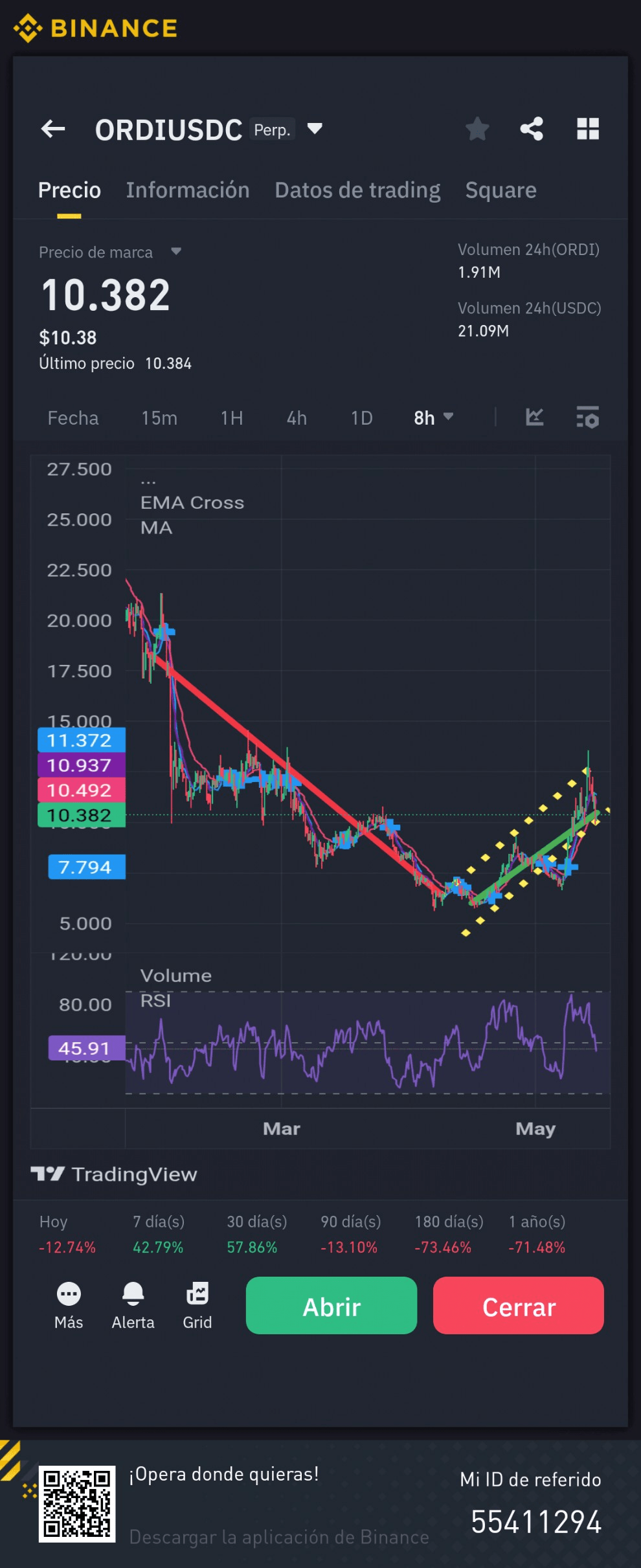Click the Descargar la aplicación de Binance text
This screenshot has width=641, height=1568.
[279, 1537]
